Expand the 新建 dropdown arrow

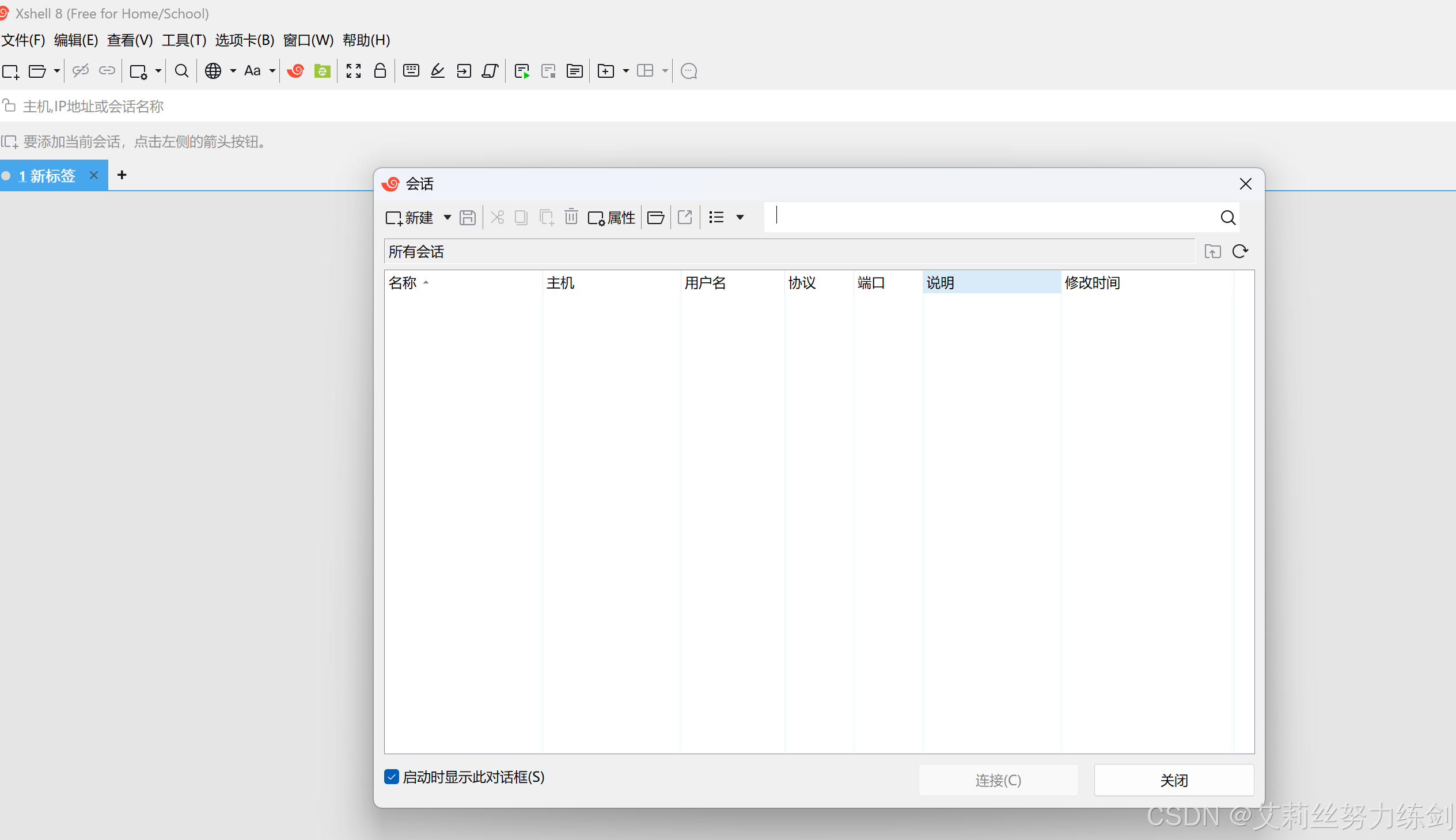447,218
